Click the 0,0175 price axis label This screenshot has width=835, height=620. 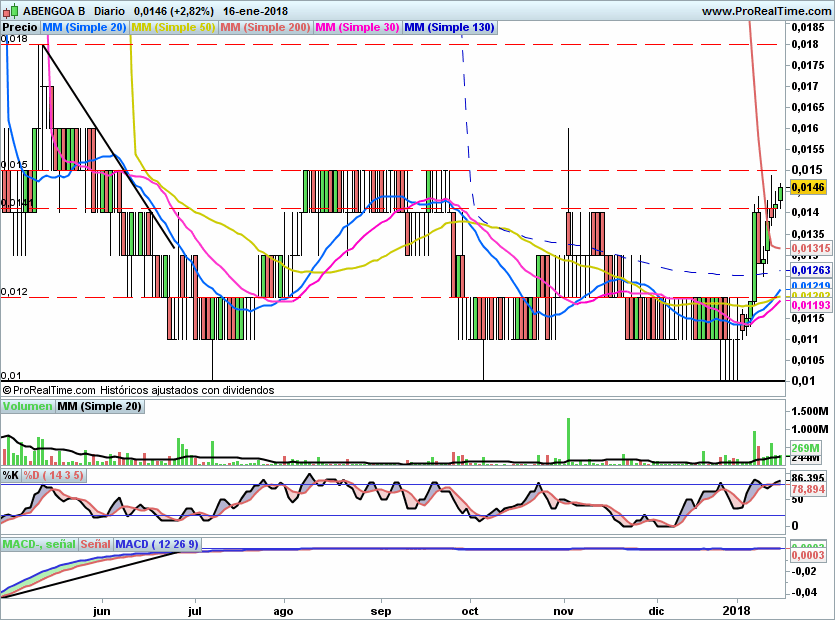[808, 65]
